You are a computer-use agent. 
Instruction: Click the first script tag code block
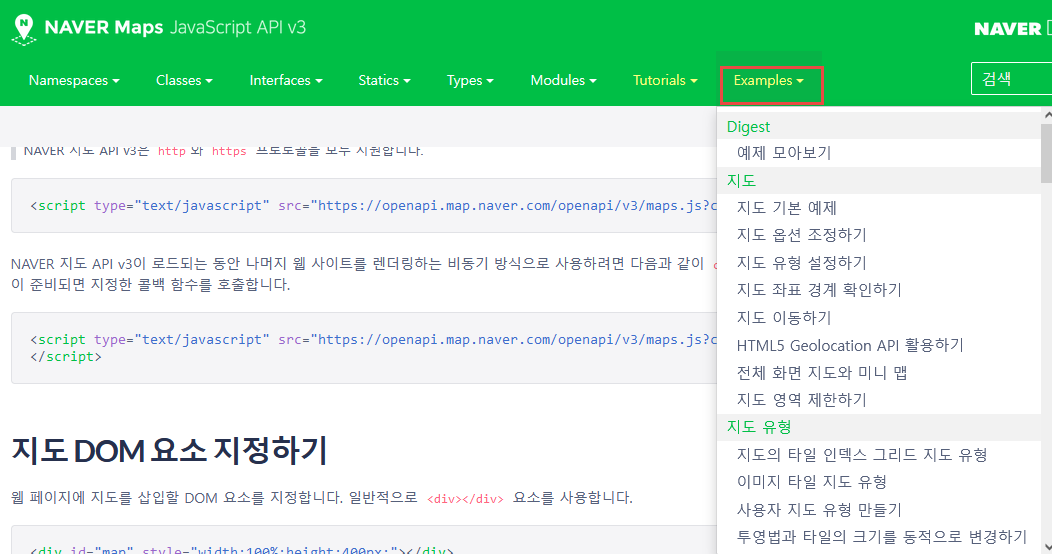point(364,205)
